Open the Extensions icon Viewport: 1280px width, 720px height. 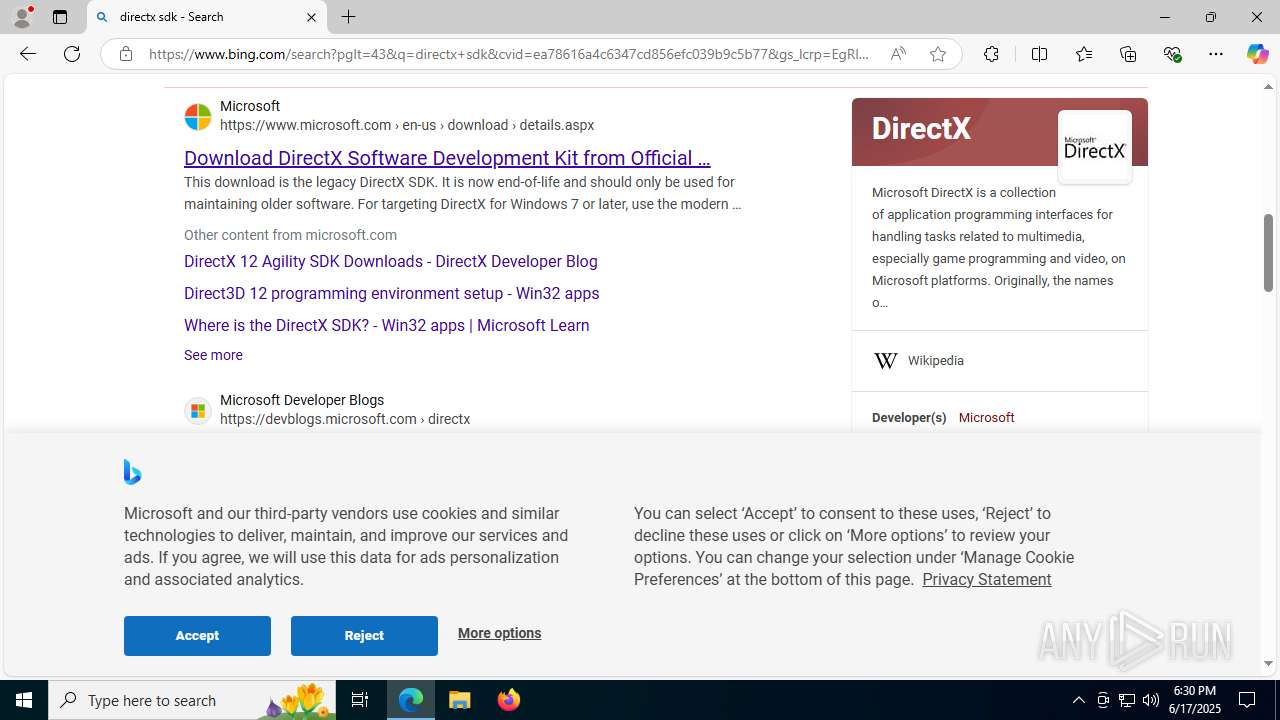pyautogui.click(x=991, y=54)
